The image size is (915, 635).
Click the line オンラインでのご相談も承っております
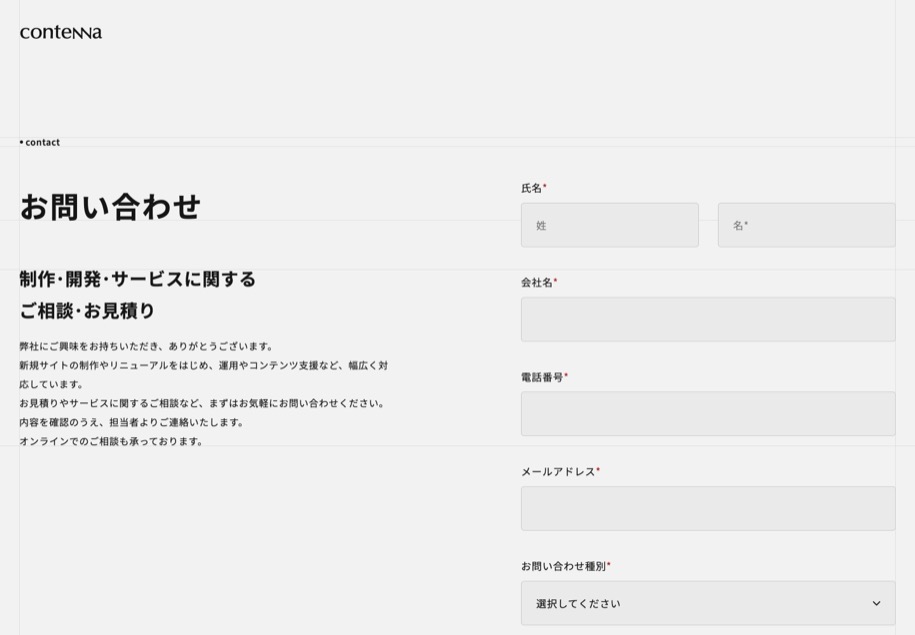[111, 441]
